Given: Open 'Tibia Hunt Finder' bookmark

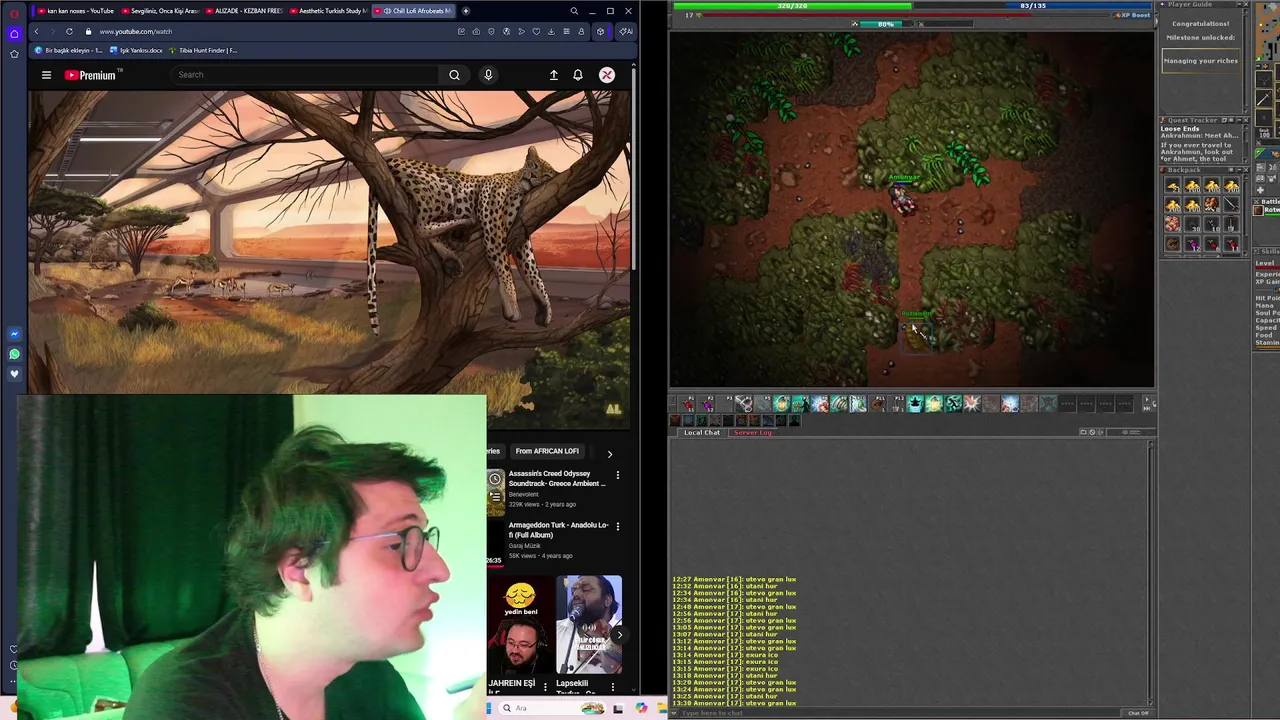Looking at the screenshot, I should click(x=203, y=50).
